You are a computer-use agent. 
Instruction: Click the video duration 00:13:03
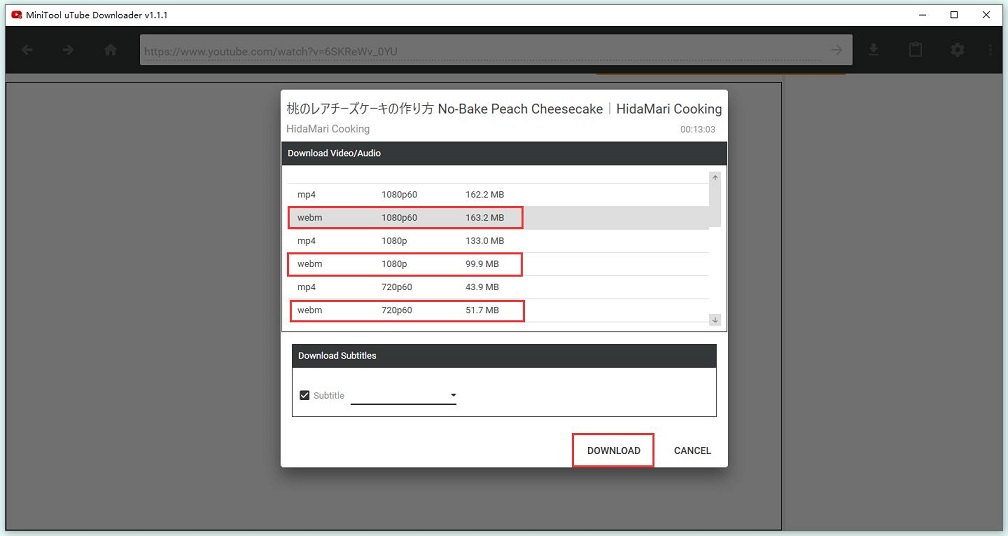point(698,130)
